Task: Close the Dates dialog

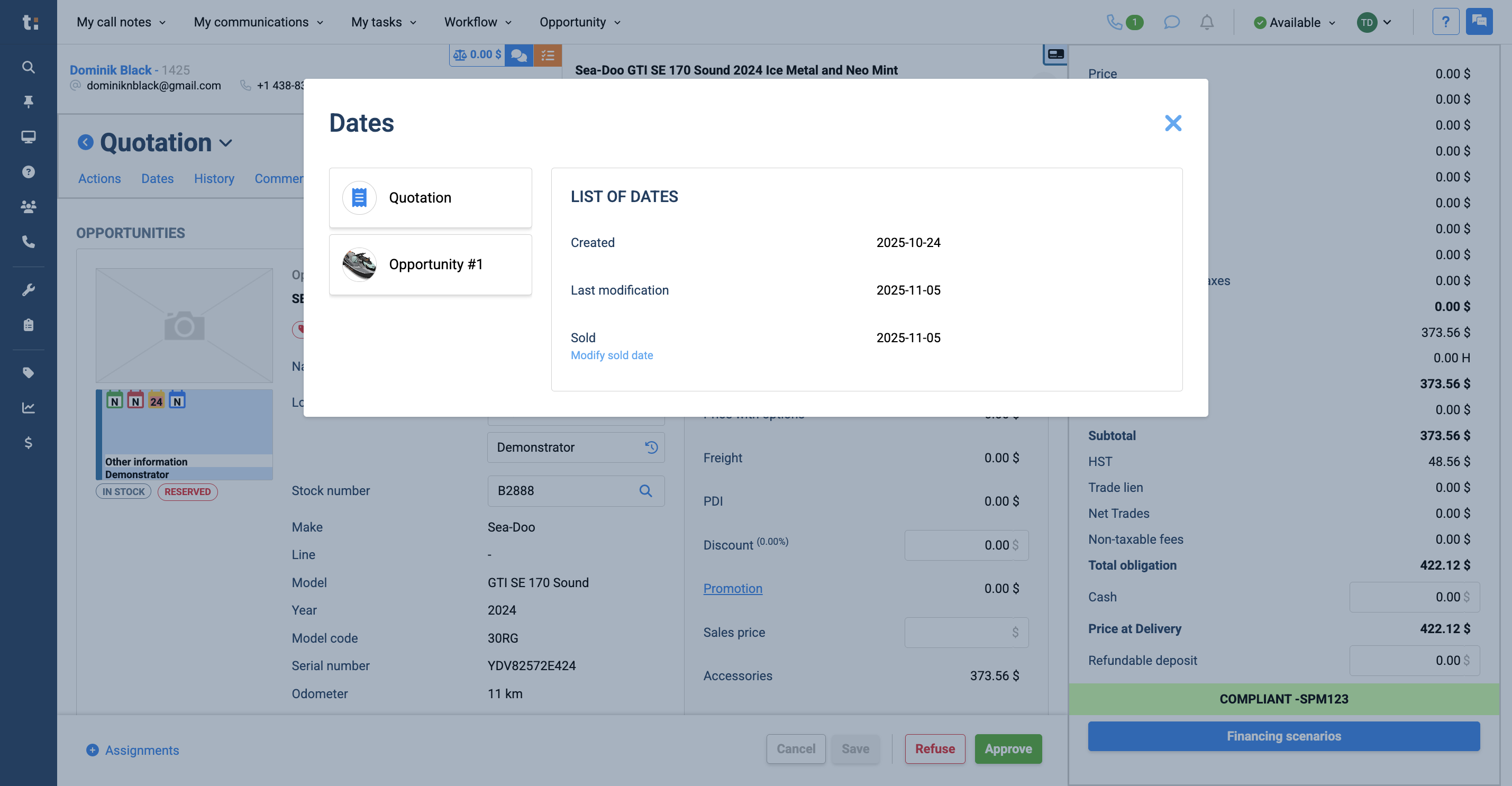Action: point(1173,123)
